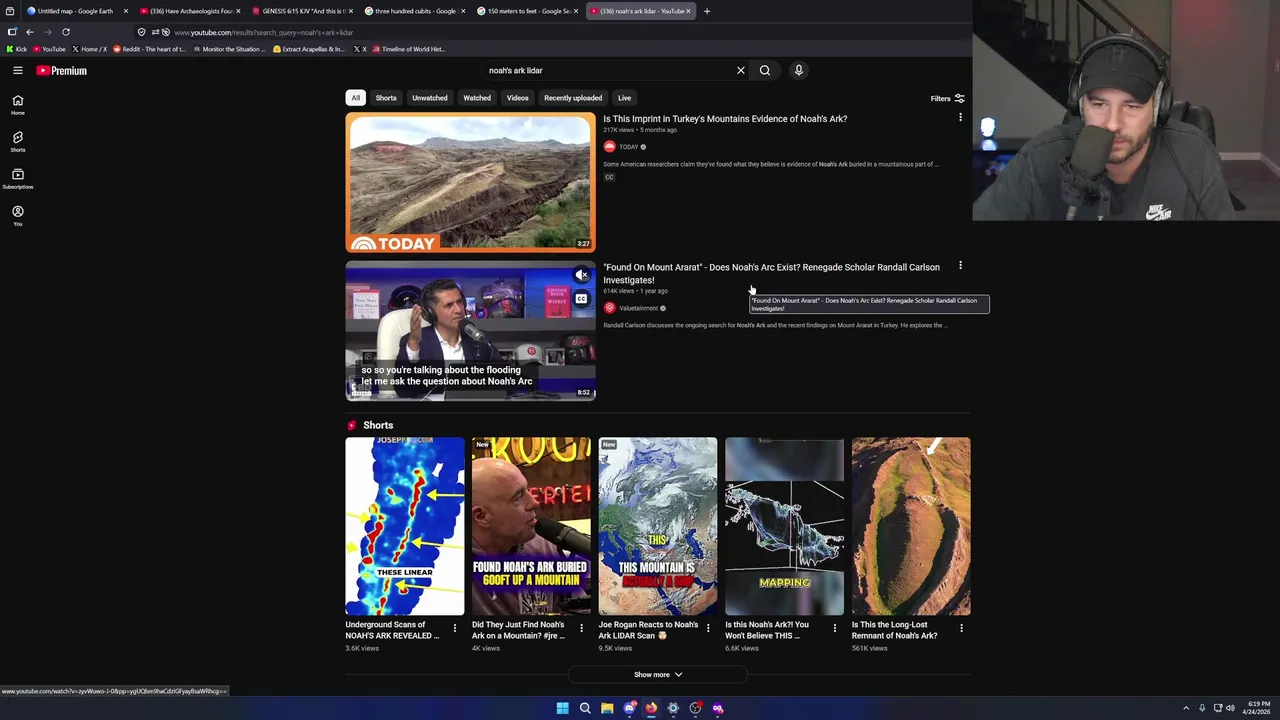Open options menu for Turkey's Mountains video
The width and height of the screenshot is (1280, 720).
[x=960, y=118]
